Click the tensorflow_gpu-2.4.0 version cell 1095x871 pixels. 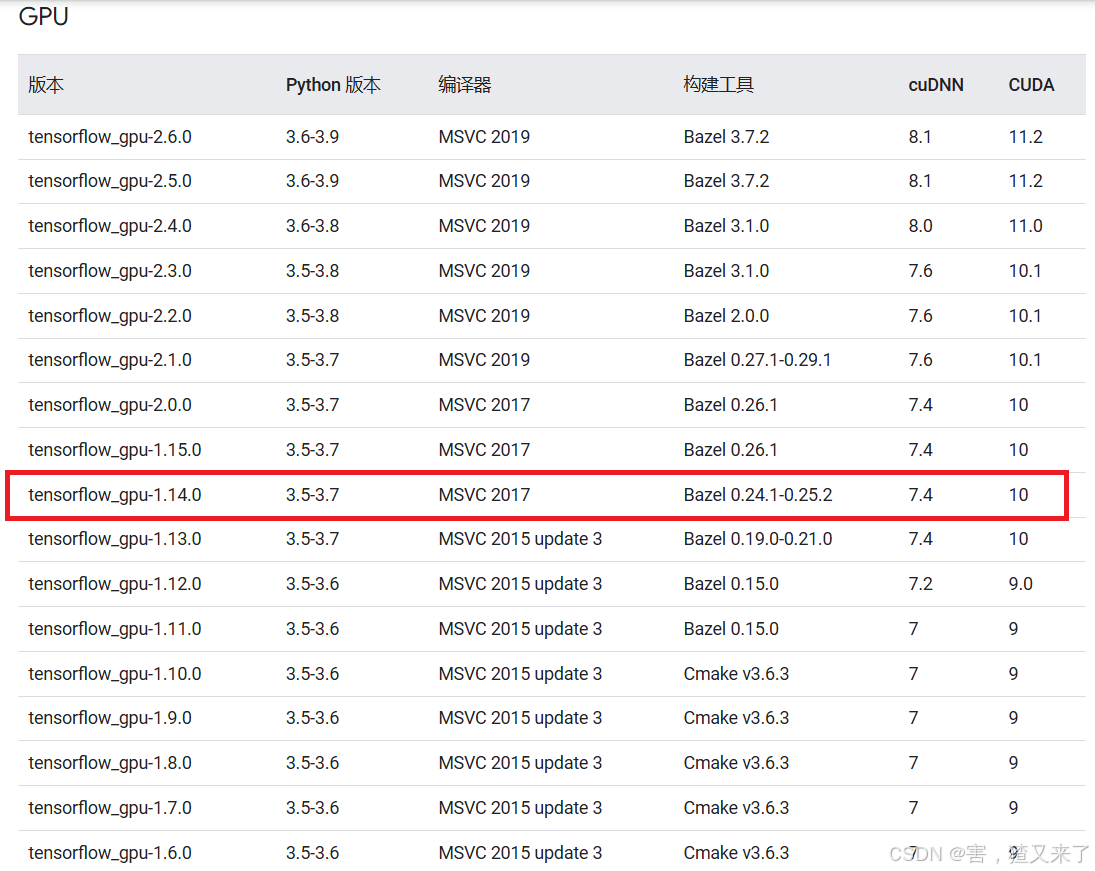pos(110,226)
